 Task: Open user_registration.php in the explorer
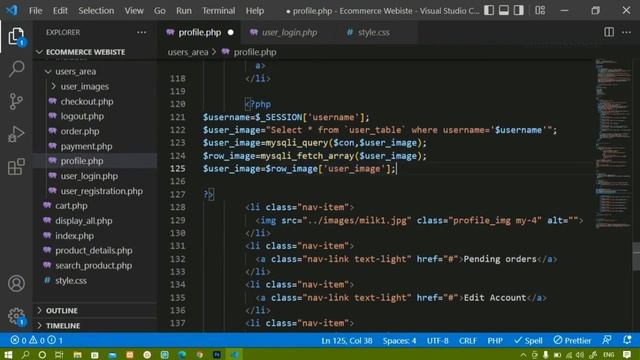point(102,191)
